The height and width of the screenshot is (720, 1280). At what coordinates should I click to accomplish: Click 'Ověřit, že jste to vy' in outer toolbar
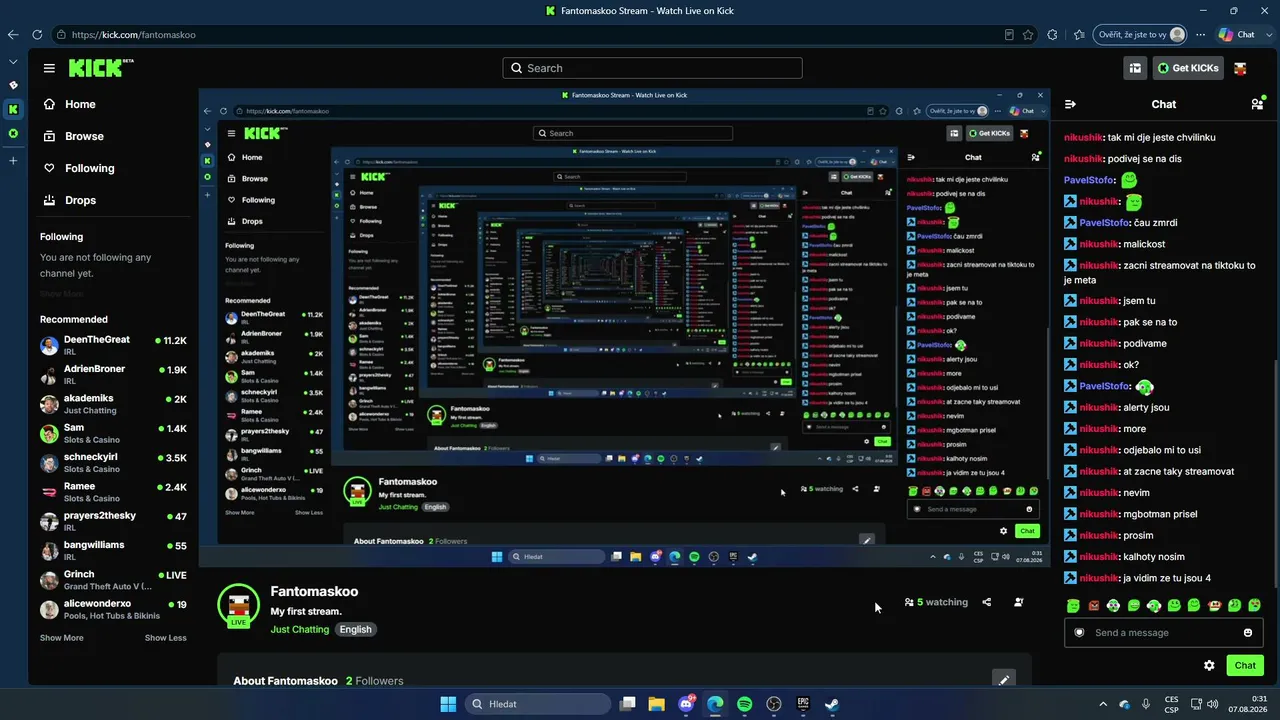(1139, 35)
